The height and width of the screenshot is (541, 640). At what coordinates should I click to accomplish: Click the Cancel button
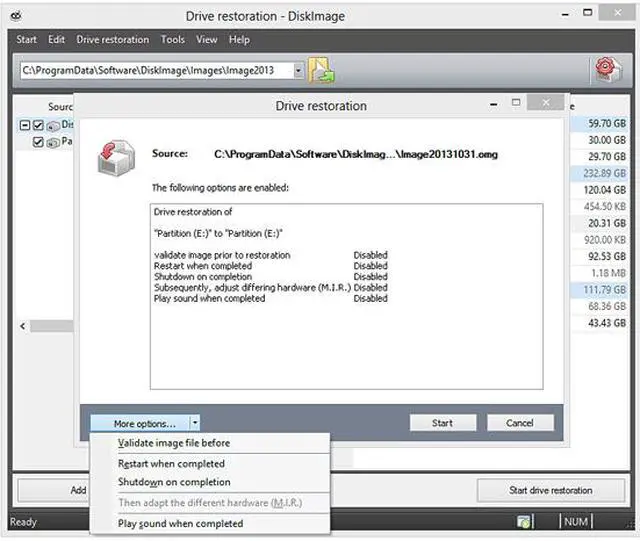pyautogui.click(x=519, y=423)
